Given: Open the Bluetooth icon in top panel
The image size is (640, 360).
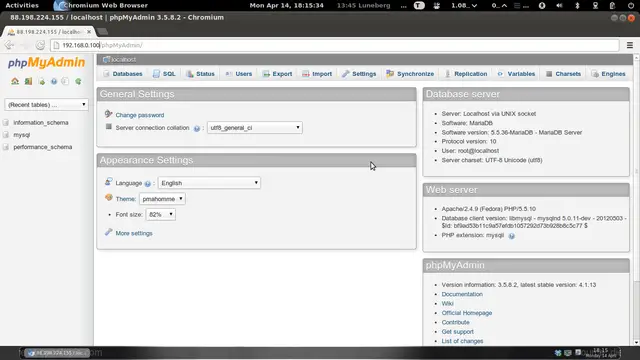Looking at the screenshot, I should tap(577, 5).
